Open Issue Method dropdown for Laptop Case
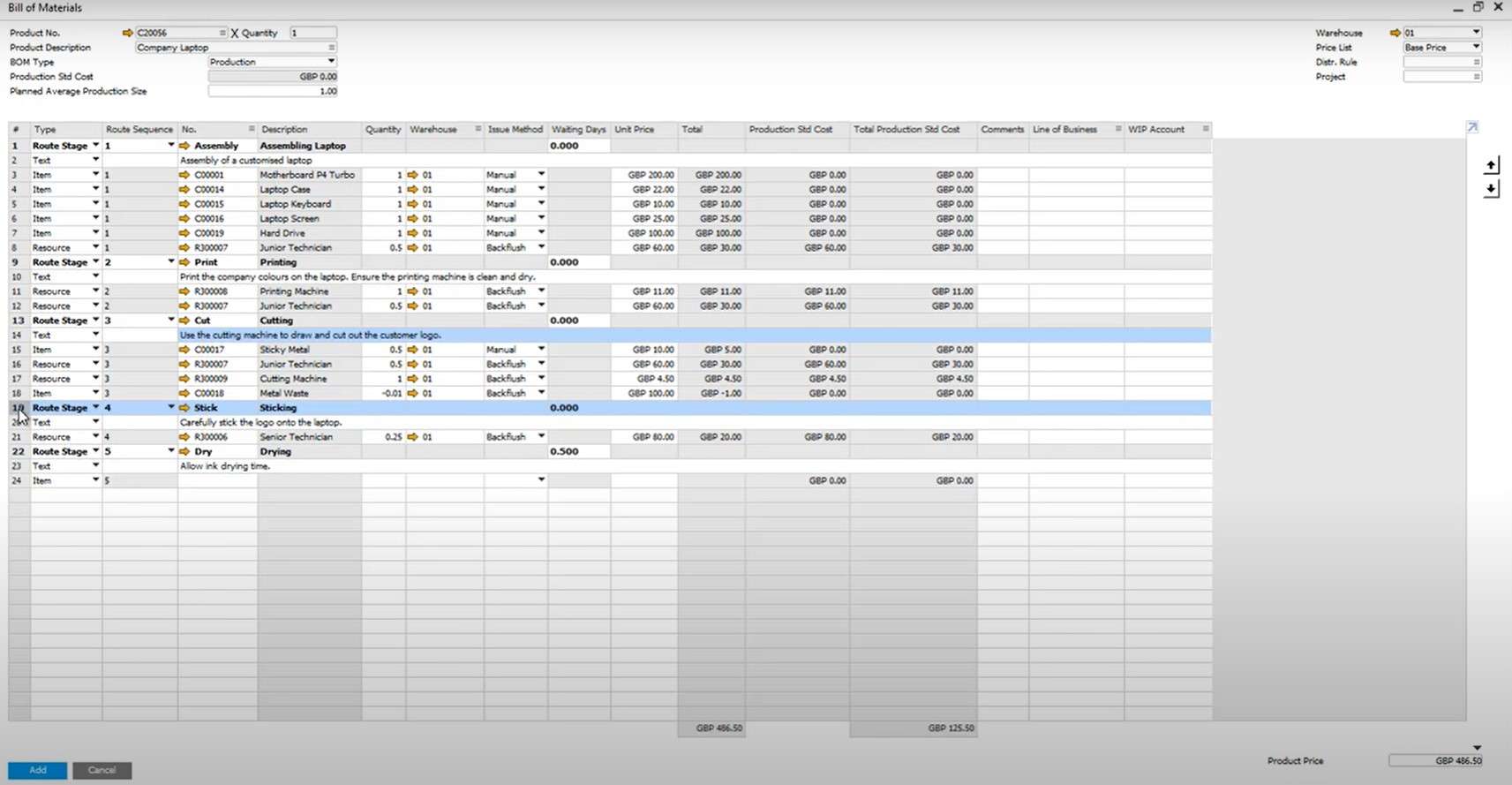The image size is (1512, 785). pos(541,189)
